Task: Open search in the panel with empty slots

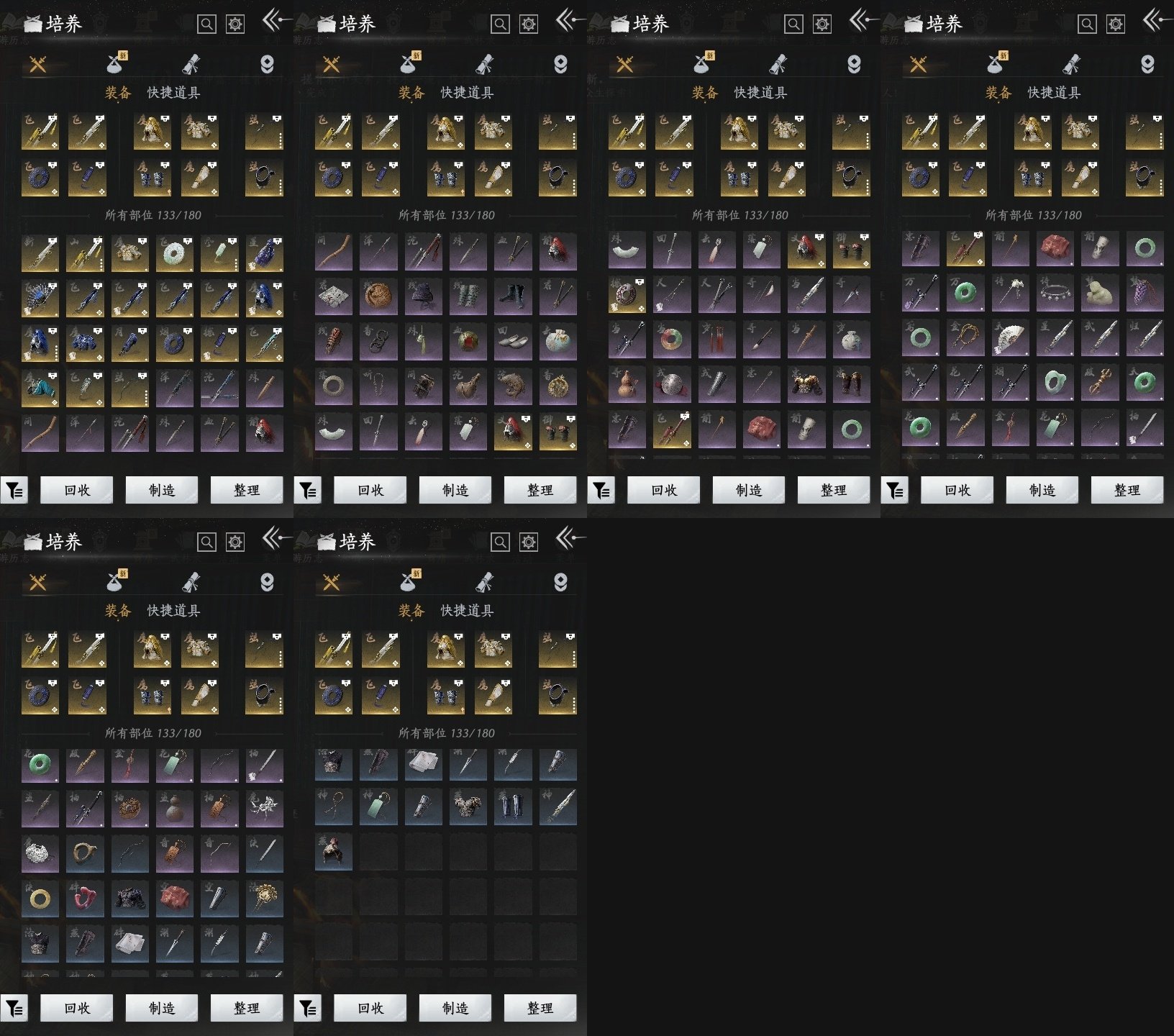Action: click(500, 542)
